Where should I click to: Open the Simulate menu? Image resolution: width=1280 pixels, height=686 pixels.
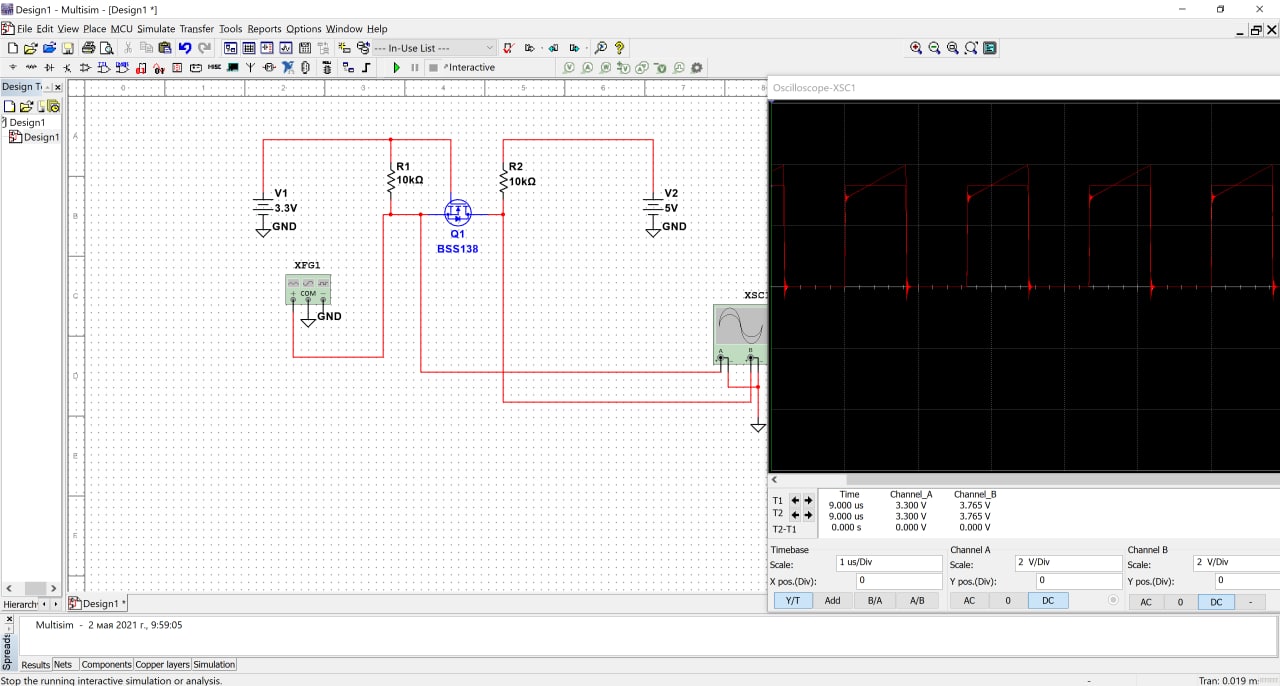coord(155,29)
